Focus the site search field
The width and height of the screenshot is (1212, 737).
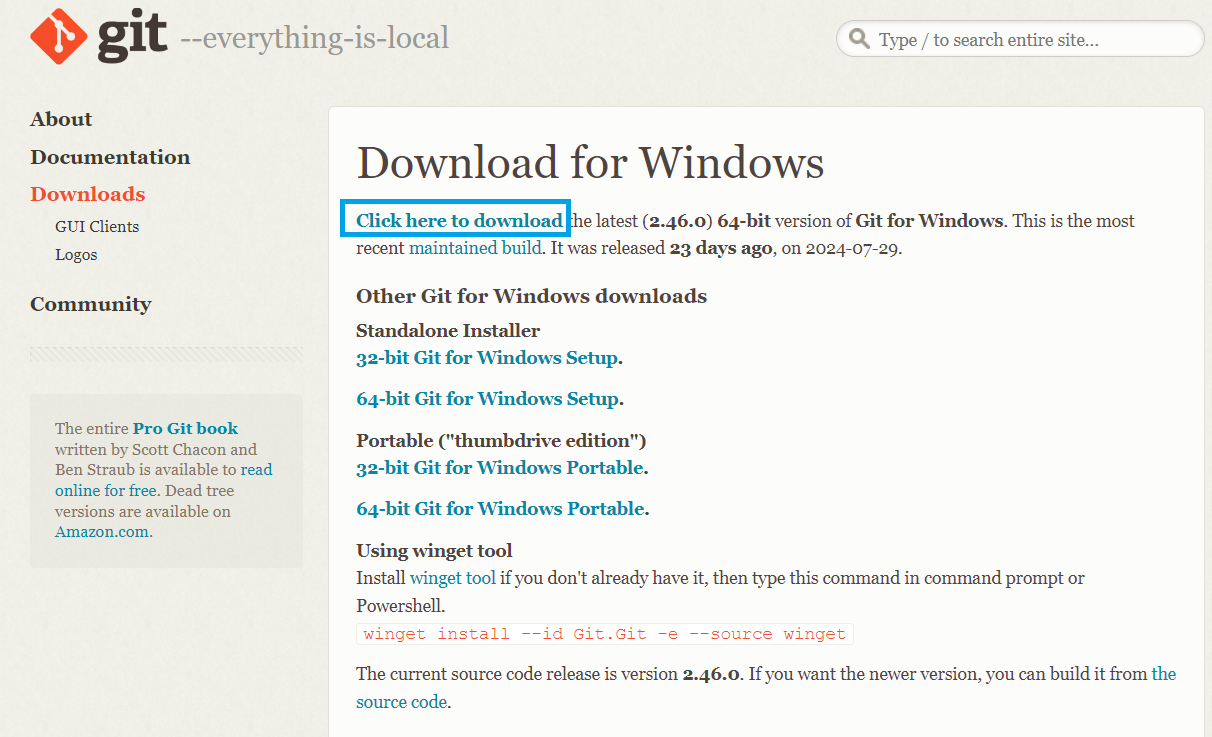[x=1020, y=39]
